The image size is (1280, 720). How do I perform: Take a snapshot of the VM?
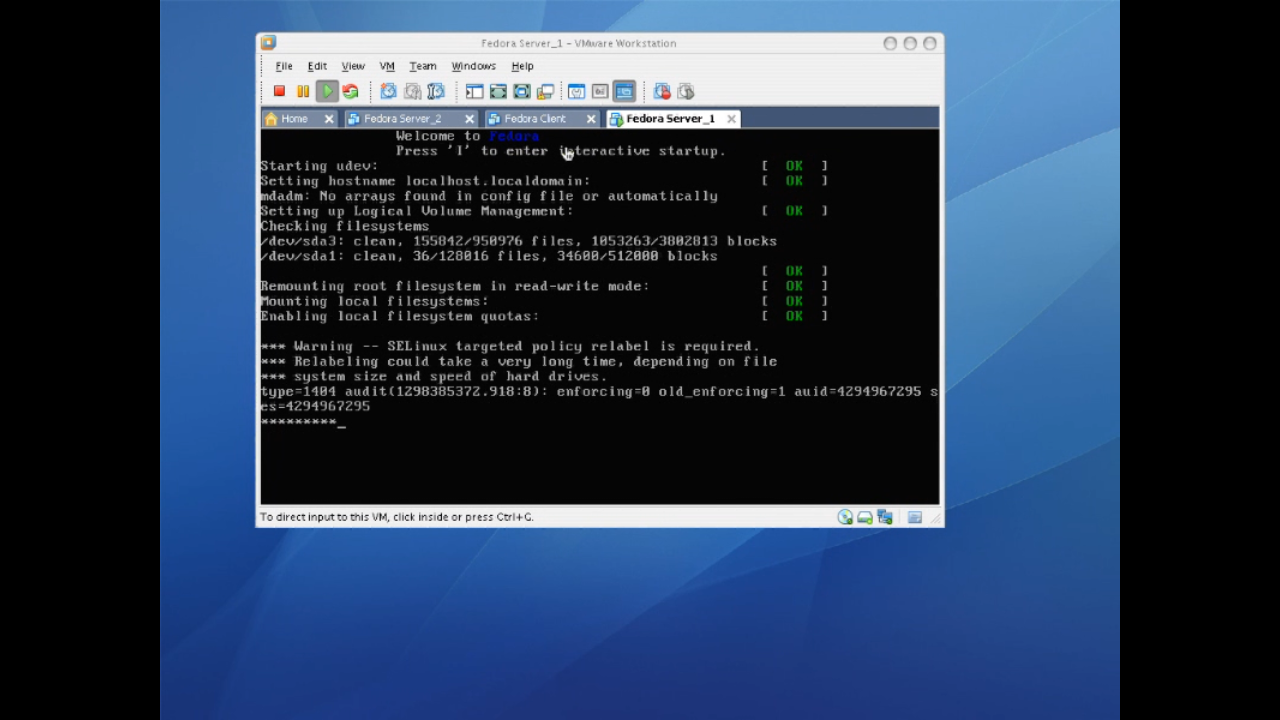(x=388, y=92)
